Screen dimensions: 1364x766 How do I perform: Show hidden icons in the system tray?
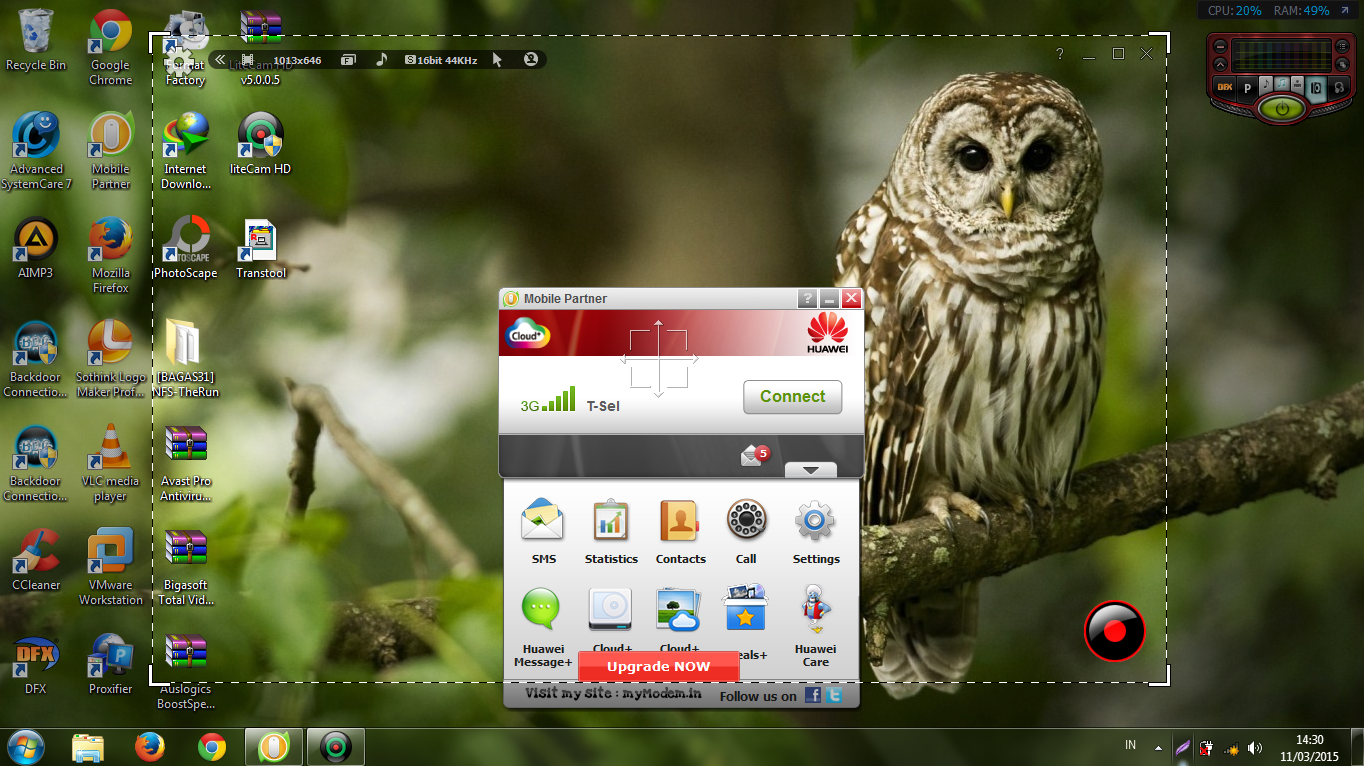pyautogui.click(x=1157, y=746)
